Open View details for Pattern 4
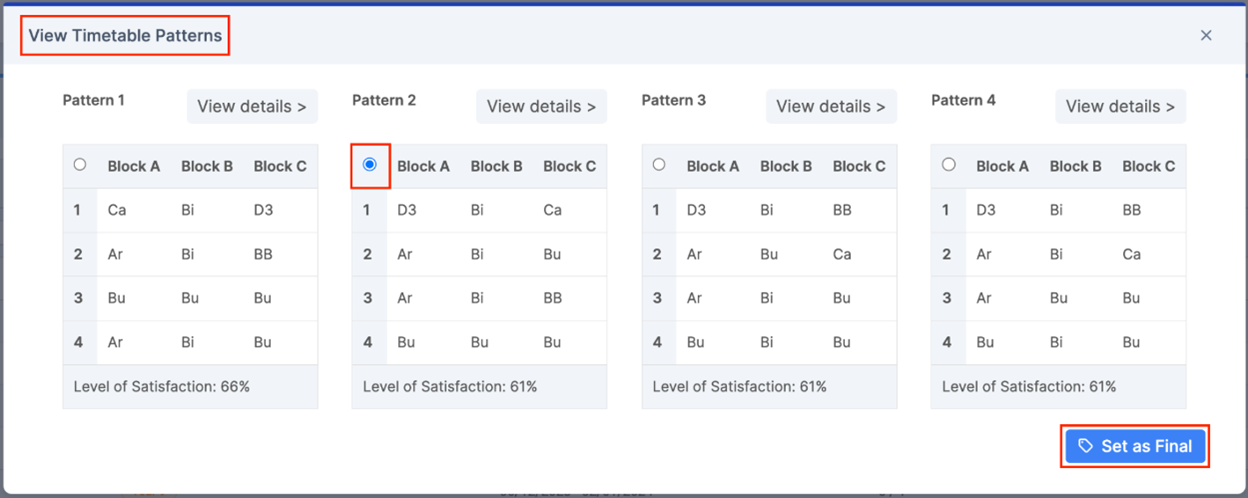 tap(1120, 106)
